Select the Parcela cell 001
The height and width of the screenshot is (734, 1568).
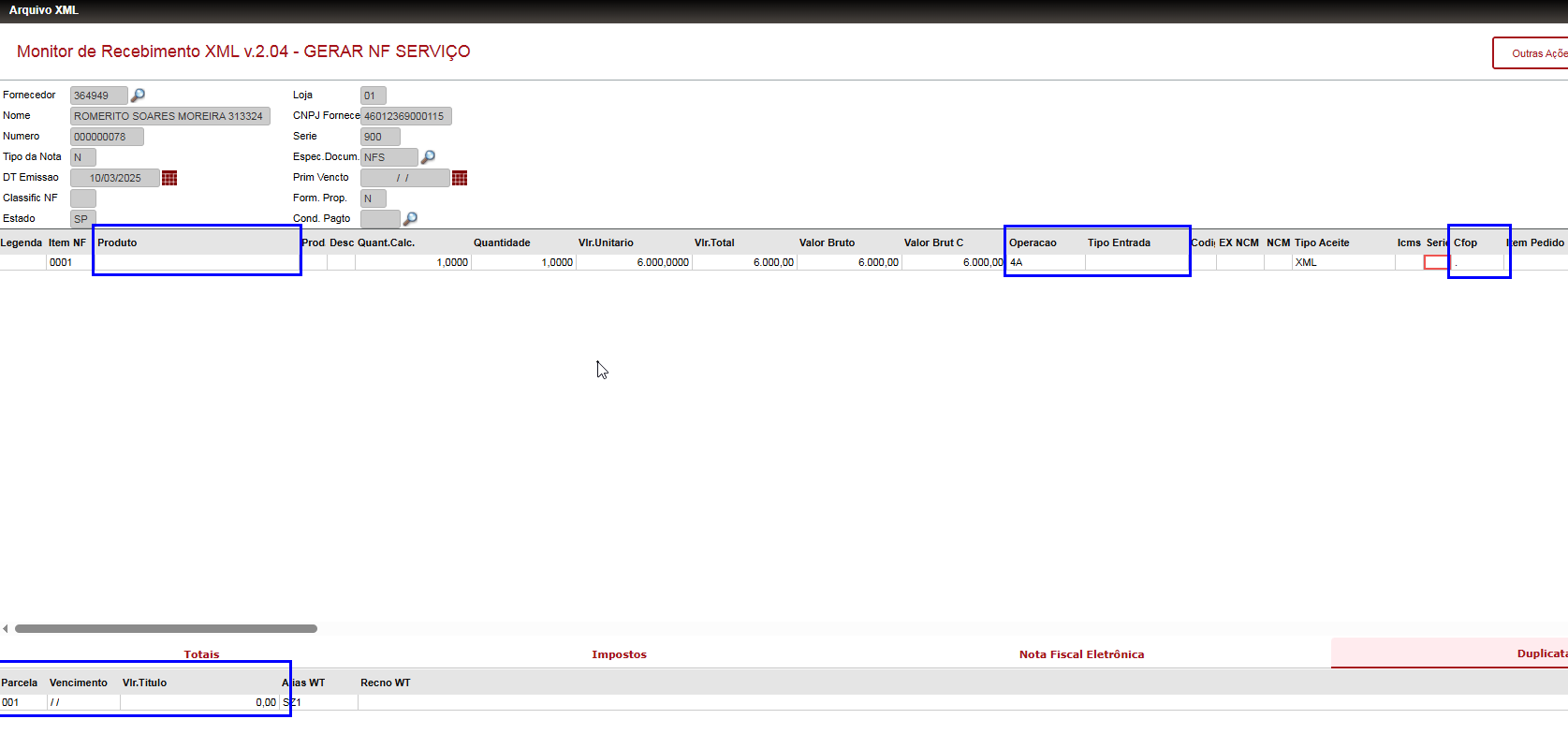23,702
